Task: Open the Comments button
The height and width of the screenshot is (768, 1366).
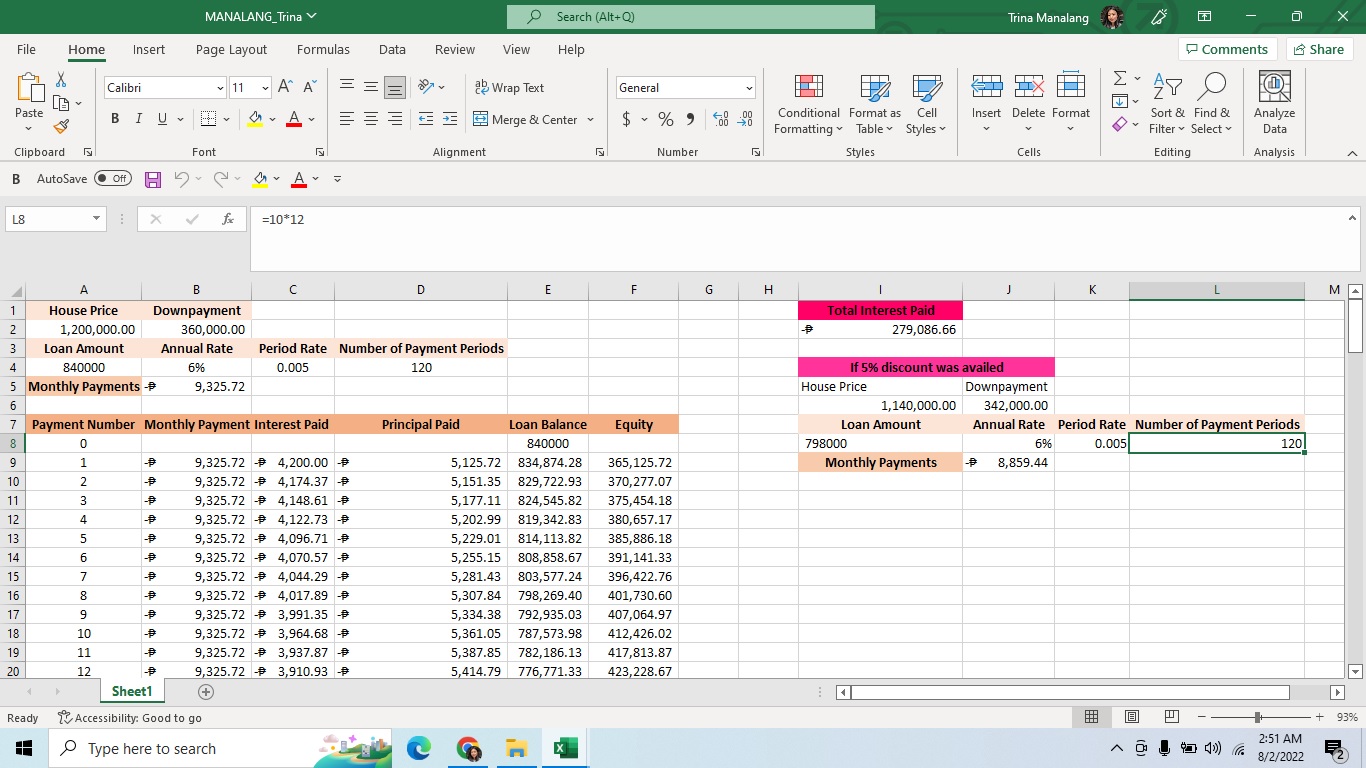Action: coord(1225,49)
